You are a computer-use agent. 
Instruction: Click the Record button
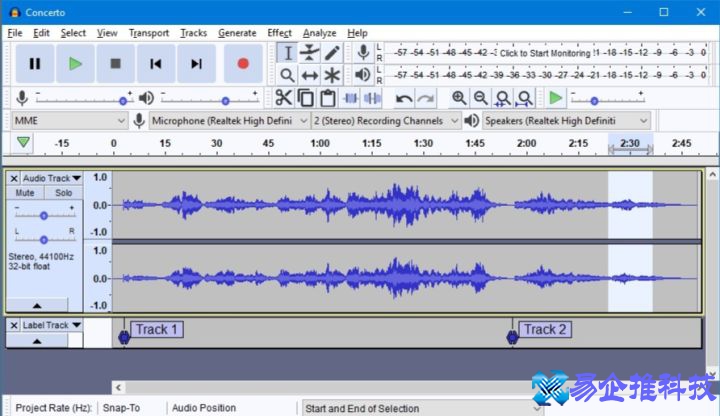point(242,64)
